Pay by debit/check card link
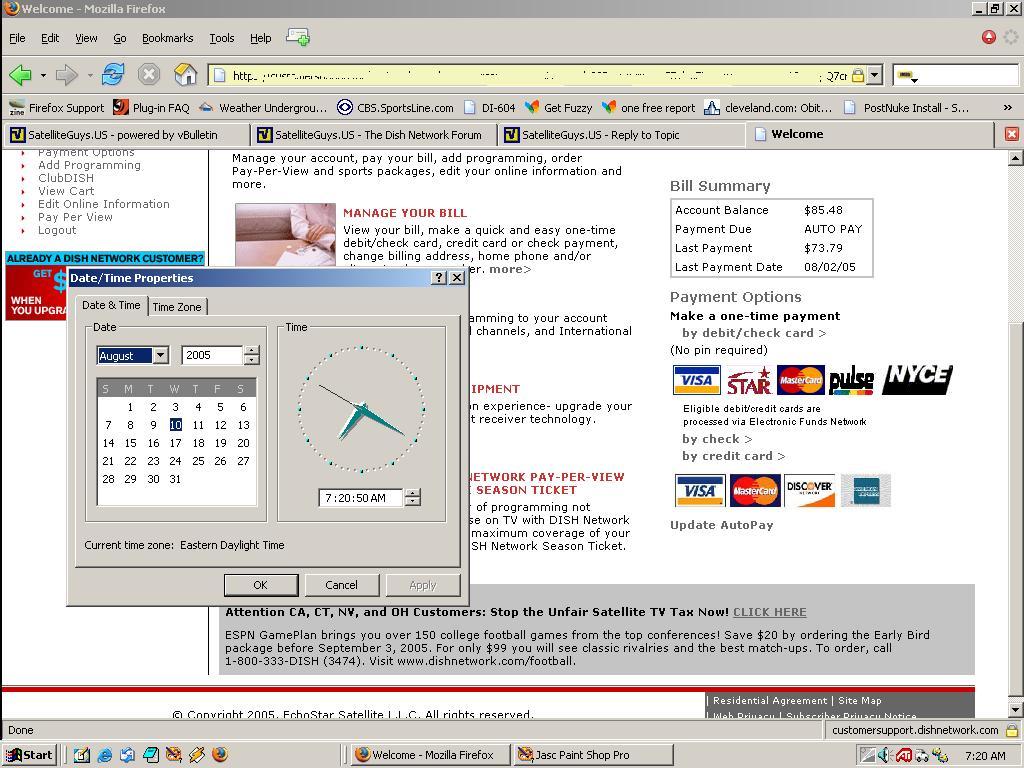1024x768 pixels. (754, 333)
